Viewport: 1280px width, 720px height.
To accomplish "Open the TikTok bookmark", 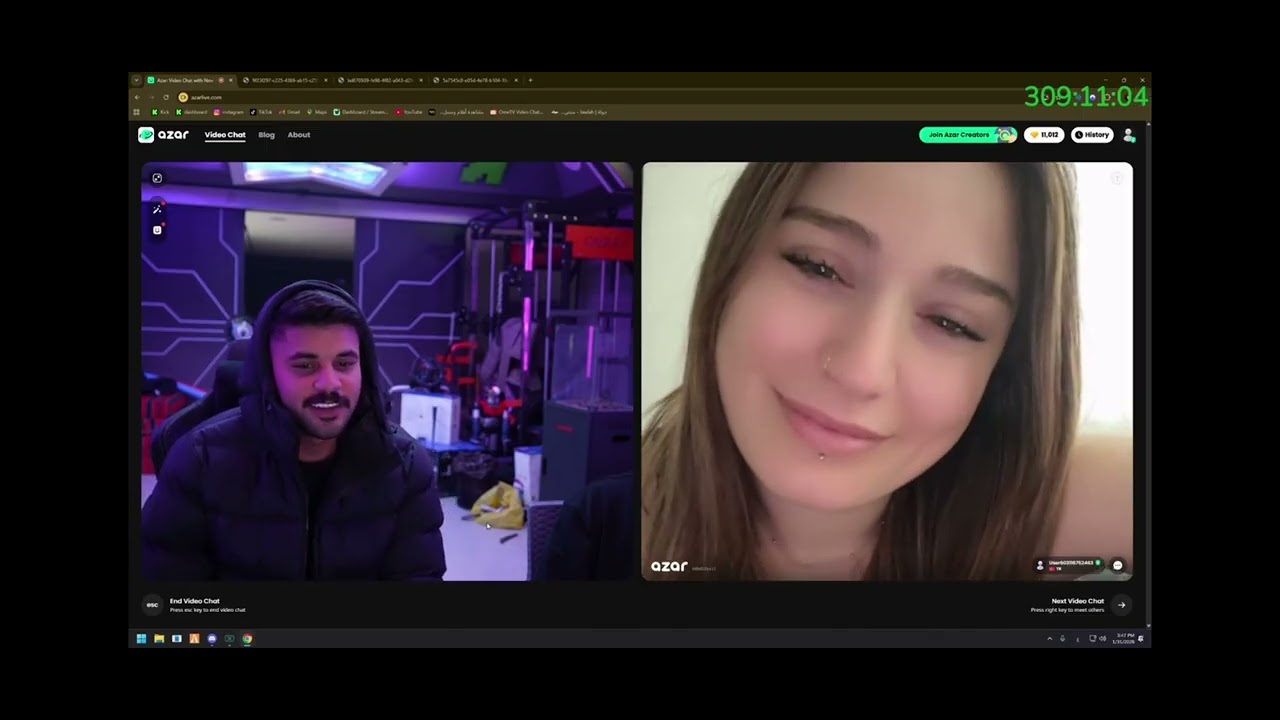I will point(262,112).
